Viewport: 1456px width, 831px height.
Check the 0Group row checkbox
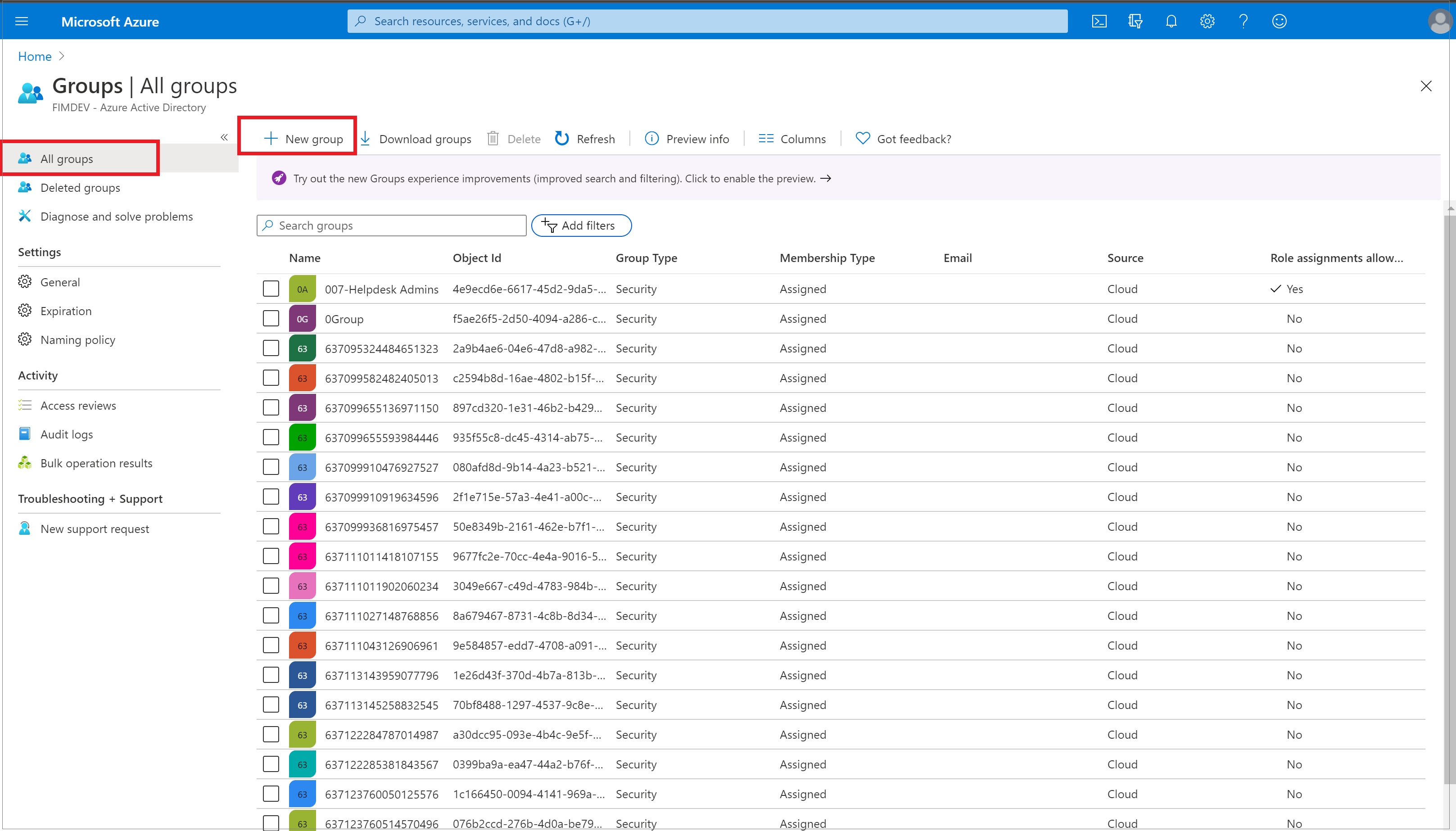pyautogui.click(x=271, y=318)
